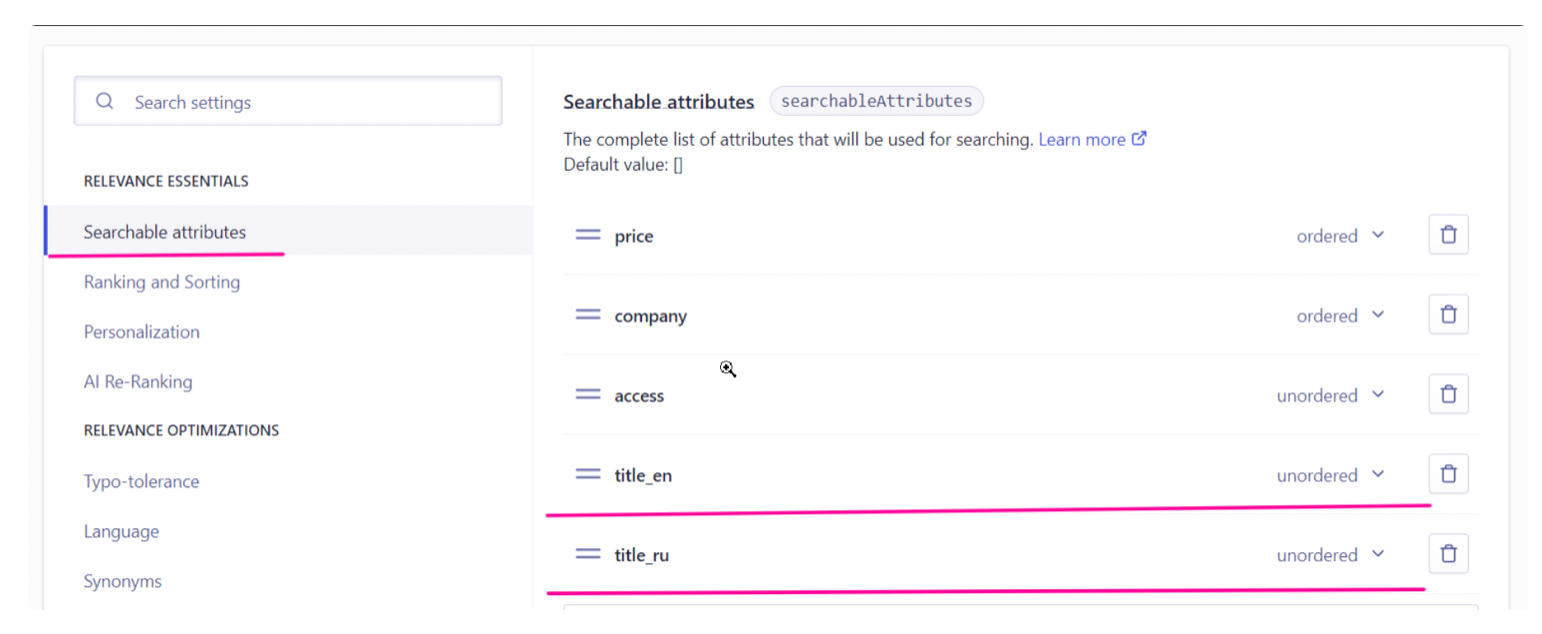This screenshot has width=1542, height=634.
Task: Go to Personalization section
Action: click(142, 332)
